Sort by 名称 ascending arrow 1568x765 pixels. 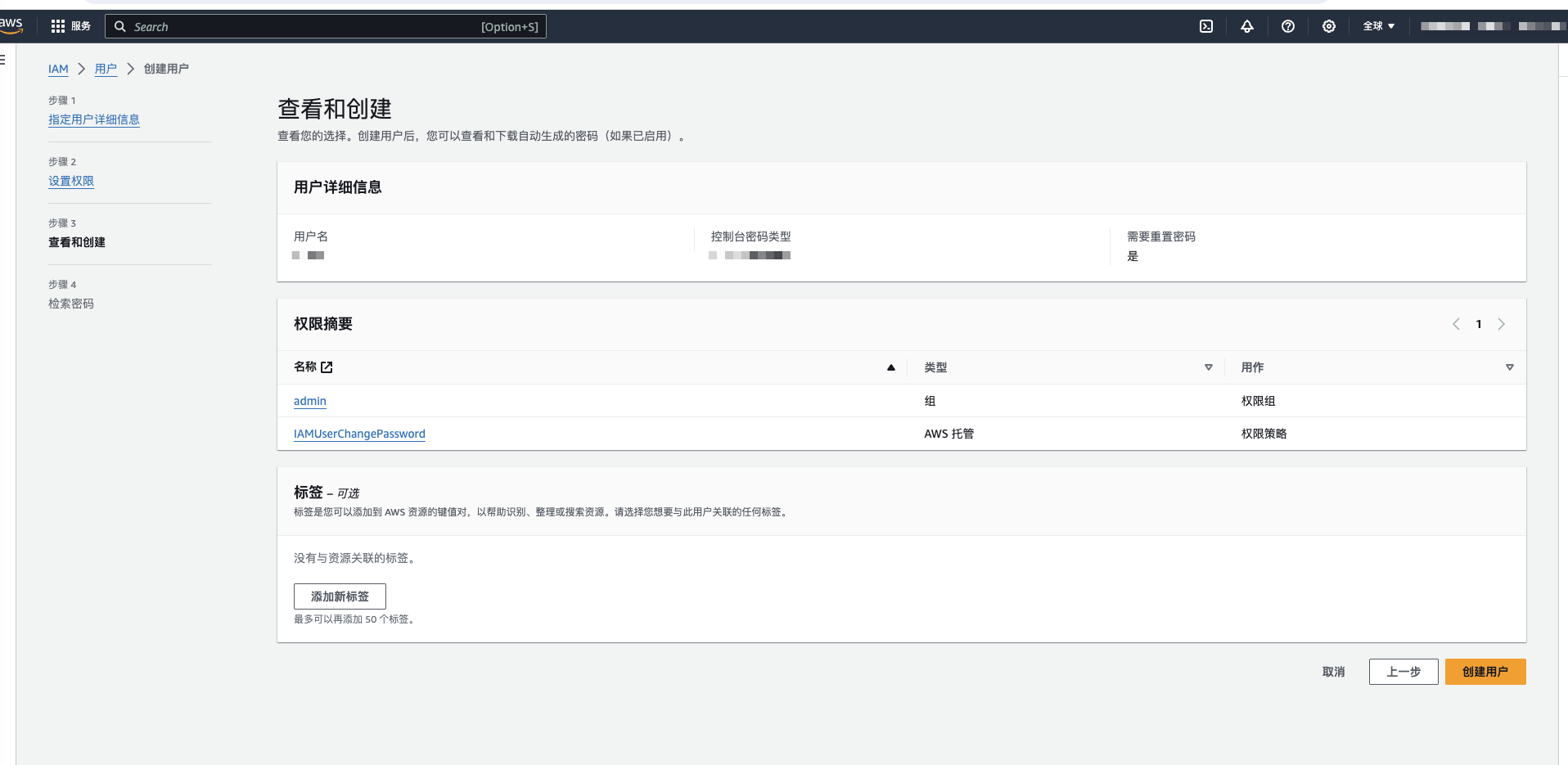pos(891,367)
